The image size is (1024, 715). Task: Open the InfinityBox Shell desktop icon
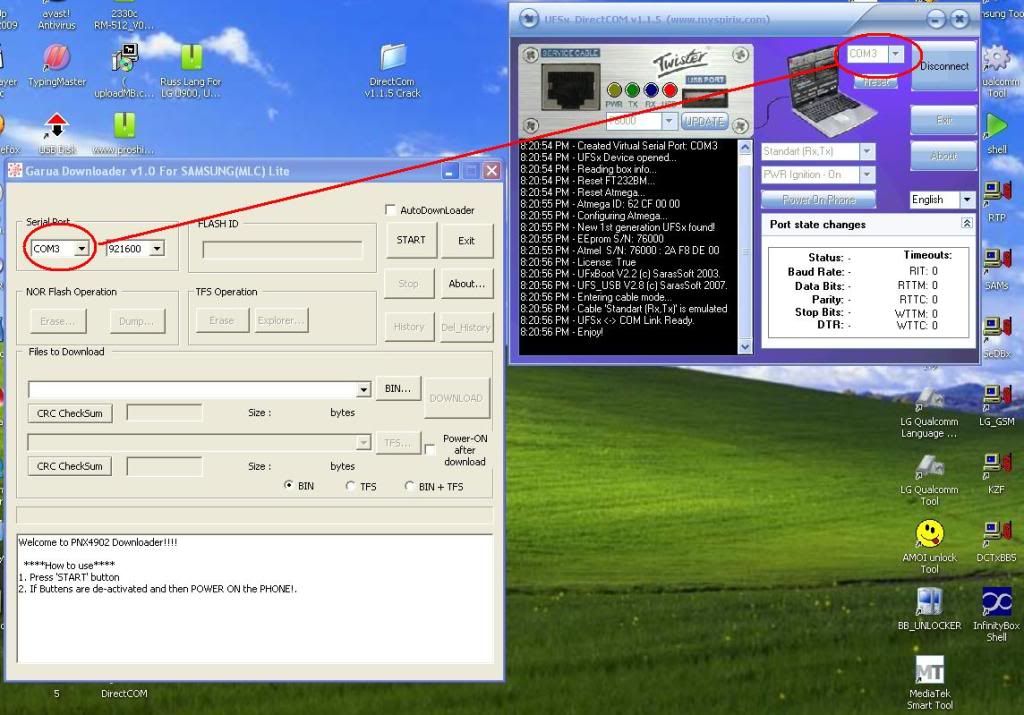click(x=996, y=601)
